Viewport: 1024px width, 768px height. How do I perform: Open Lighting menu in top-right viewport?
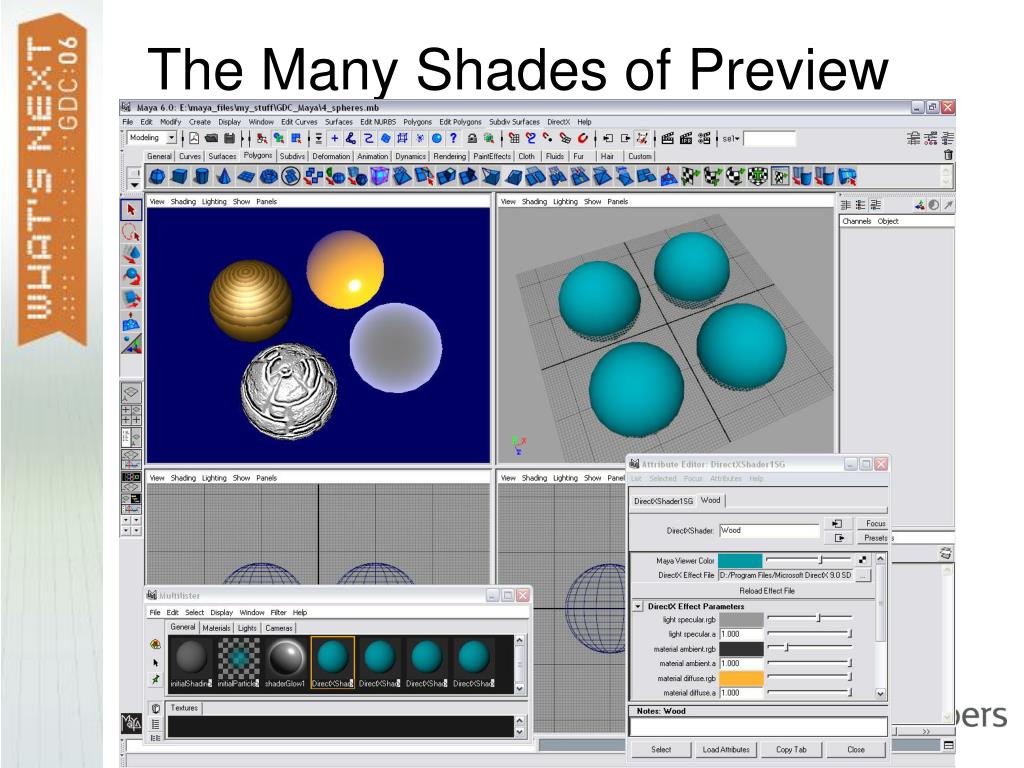pyautogui.click(x=565, y=202)
